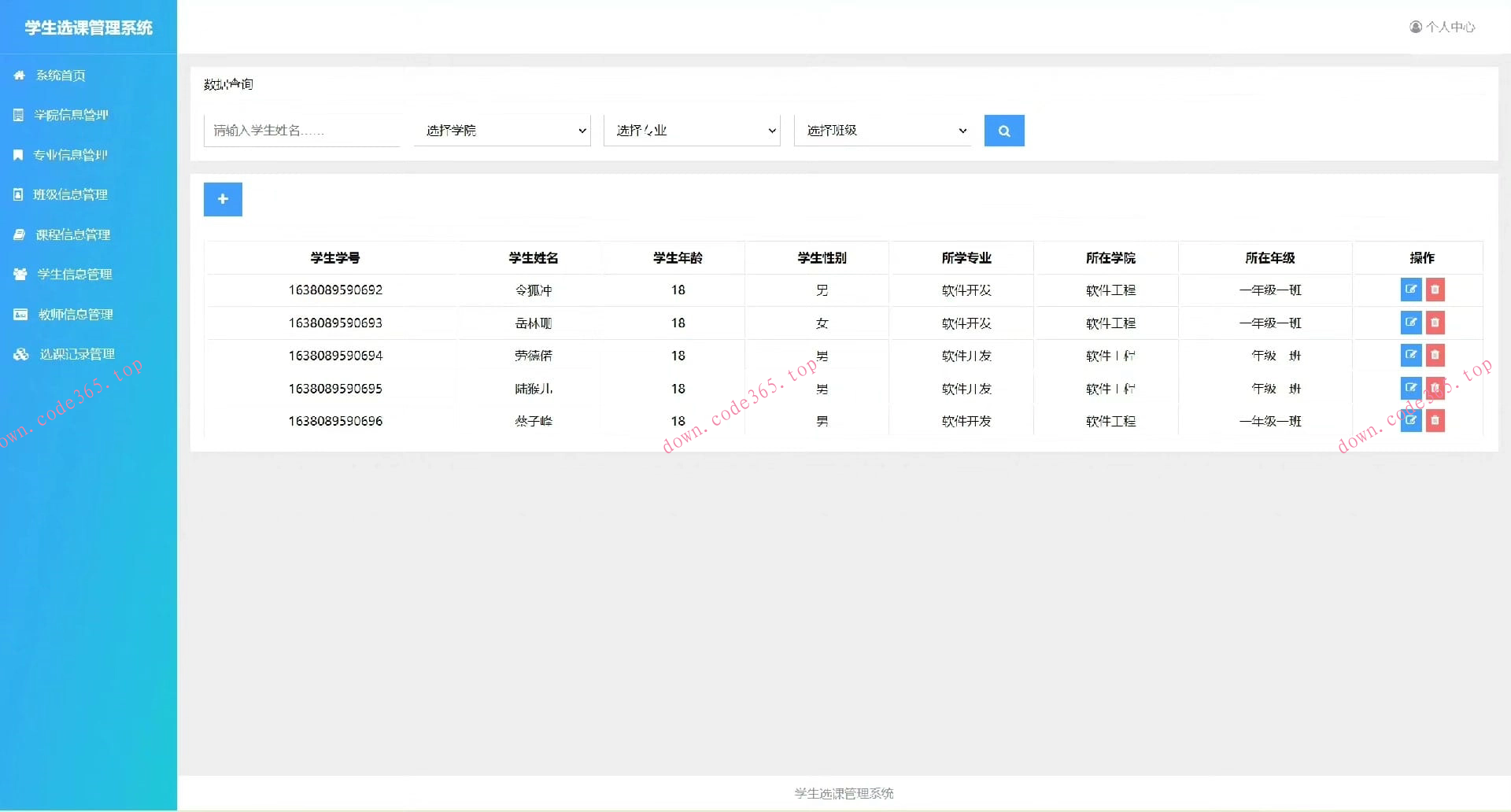Click the plus button to add a student
The width and height of the screenshot is (1511, 812).
coord(223,199)
